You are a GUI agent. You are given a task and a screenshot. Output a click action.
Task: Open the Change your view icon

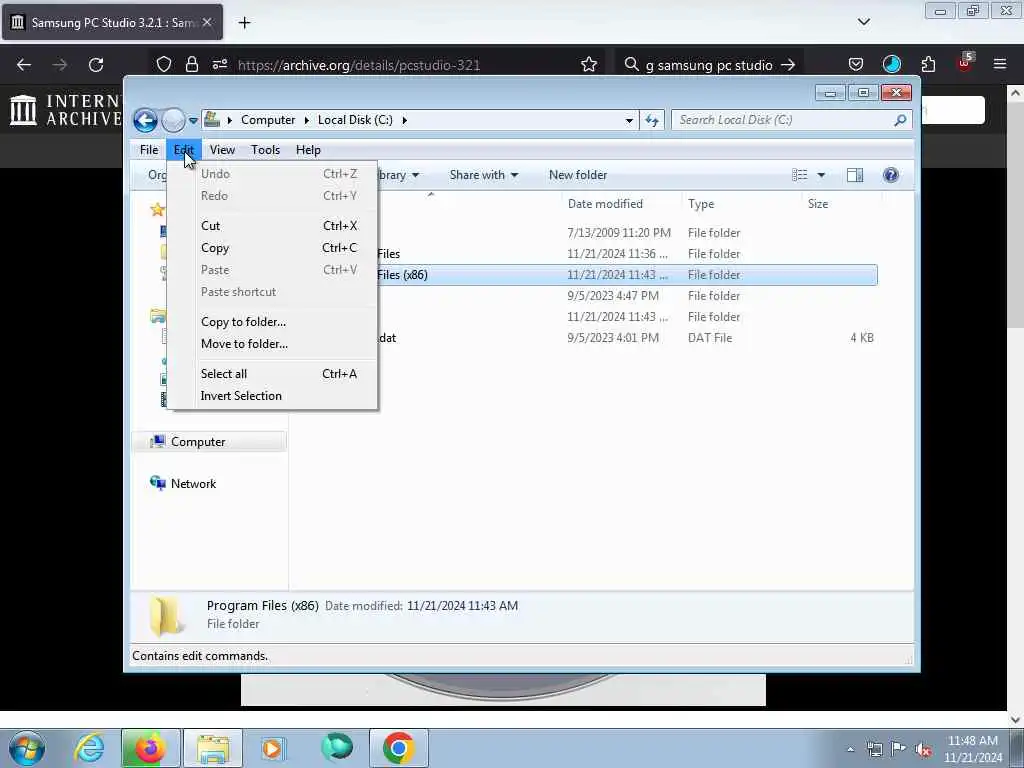[799, 175]
